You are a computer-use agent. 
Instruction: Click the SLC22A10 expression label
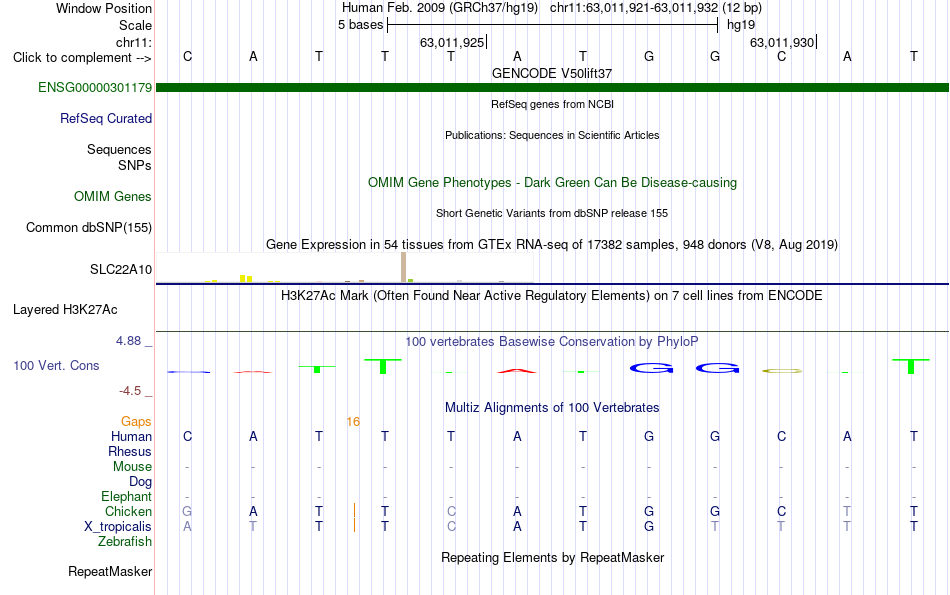121,270
